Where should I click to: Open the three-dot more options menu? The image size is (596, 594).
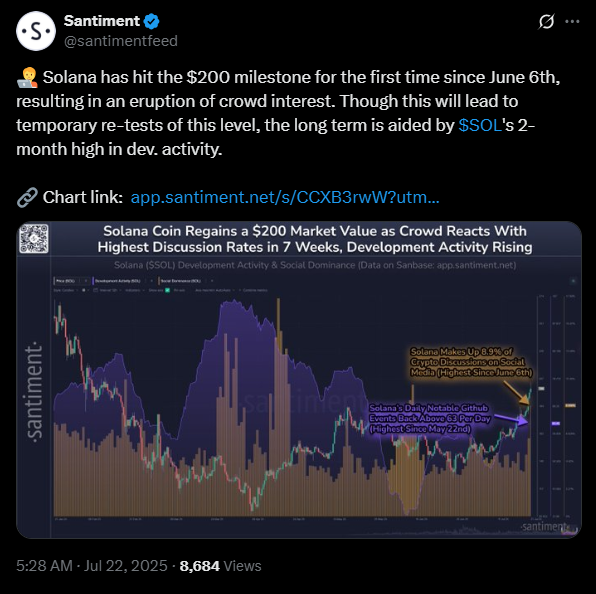572,21
